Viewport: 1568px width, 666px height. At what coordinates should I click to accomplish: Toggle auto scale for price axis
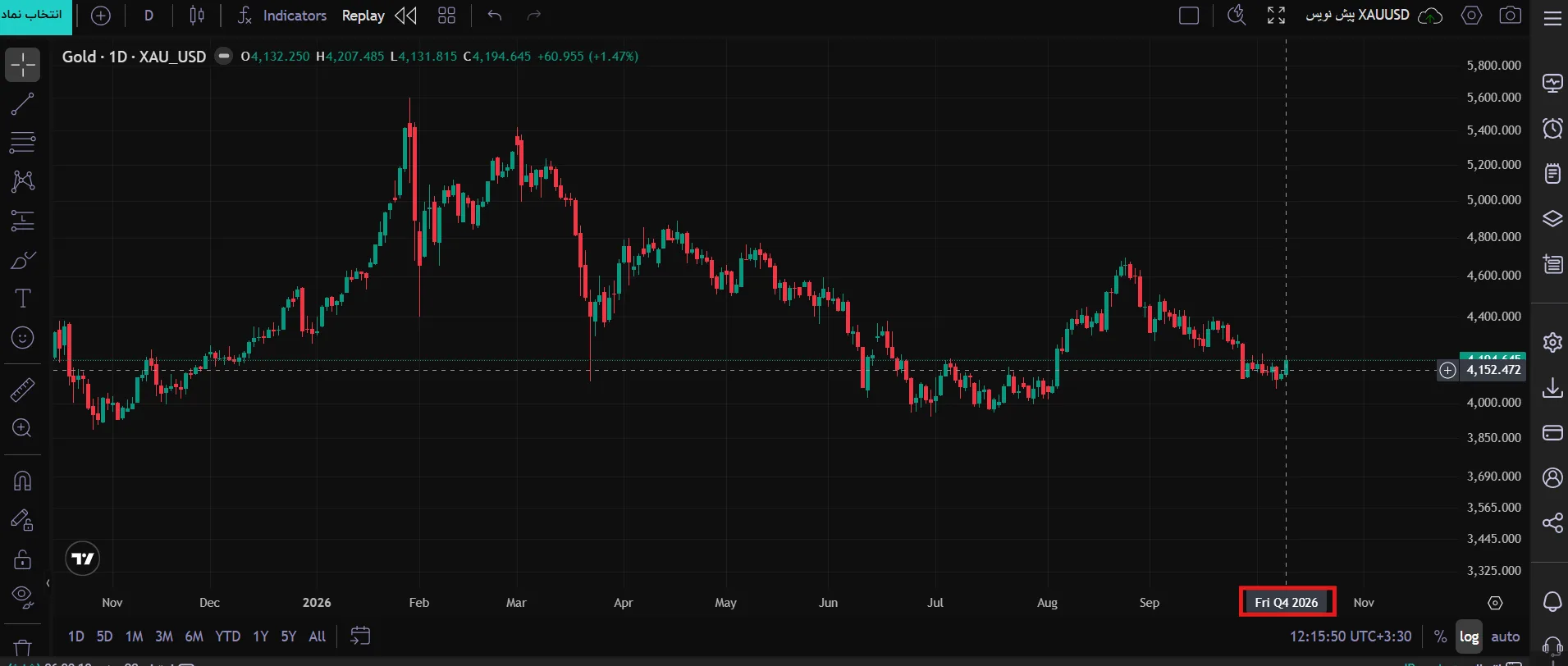1506,636
